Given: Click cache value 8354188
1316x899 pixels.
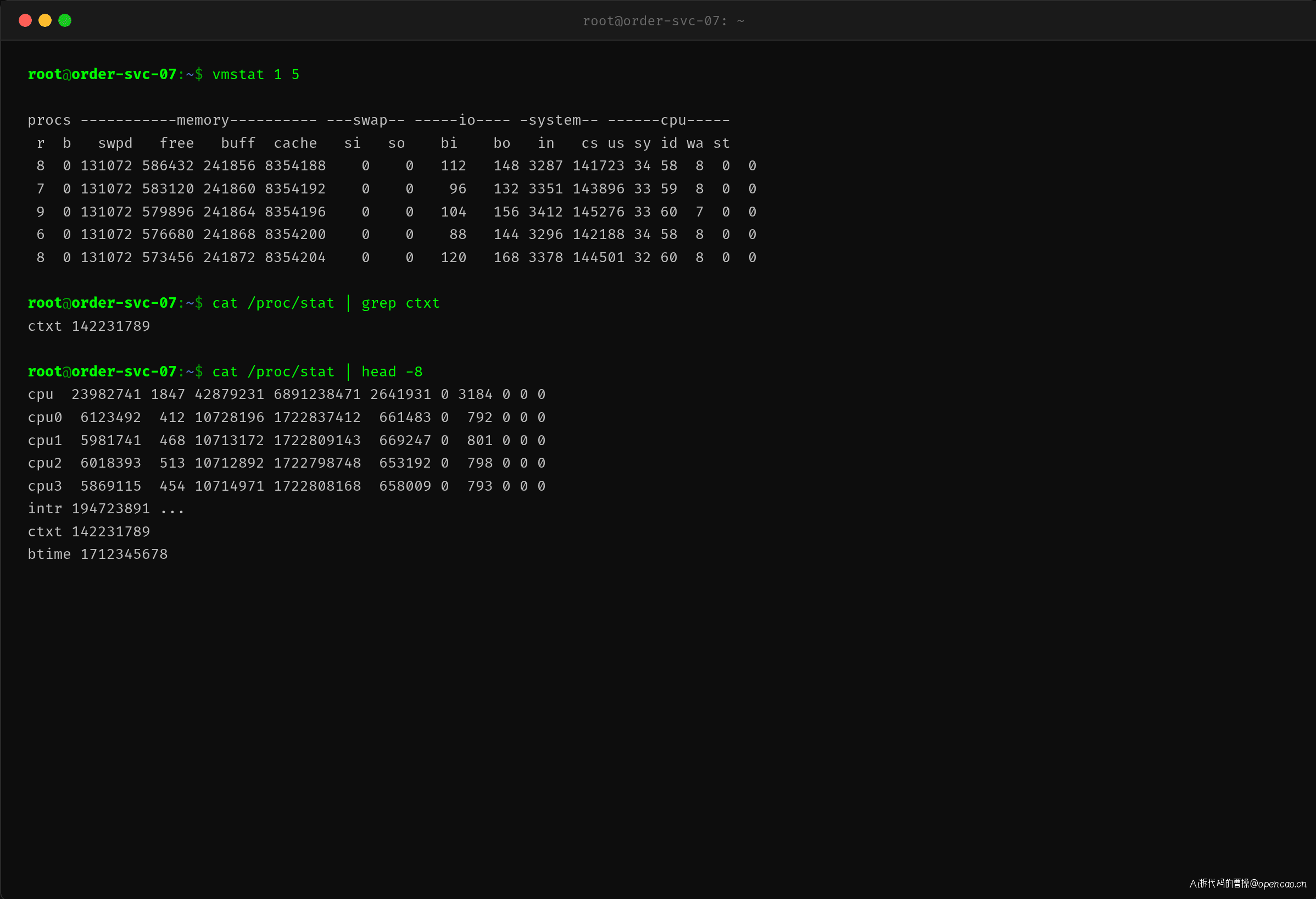Looking at the screenshot, I should pos(295,166).
